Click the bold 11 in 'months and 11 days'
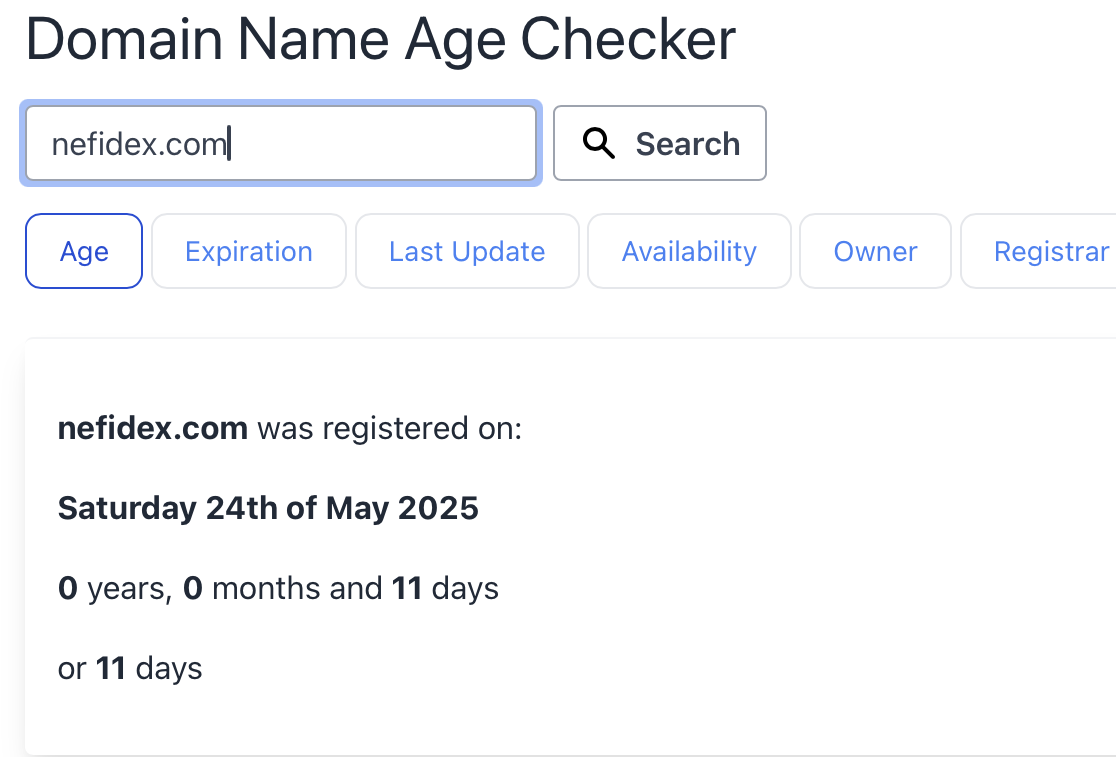The height and width of the screenshot is (757, 1116). pyautogui.click(x=407, y=588)
